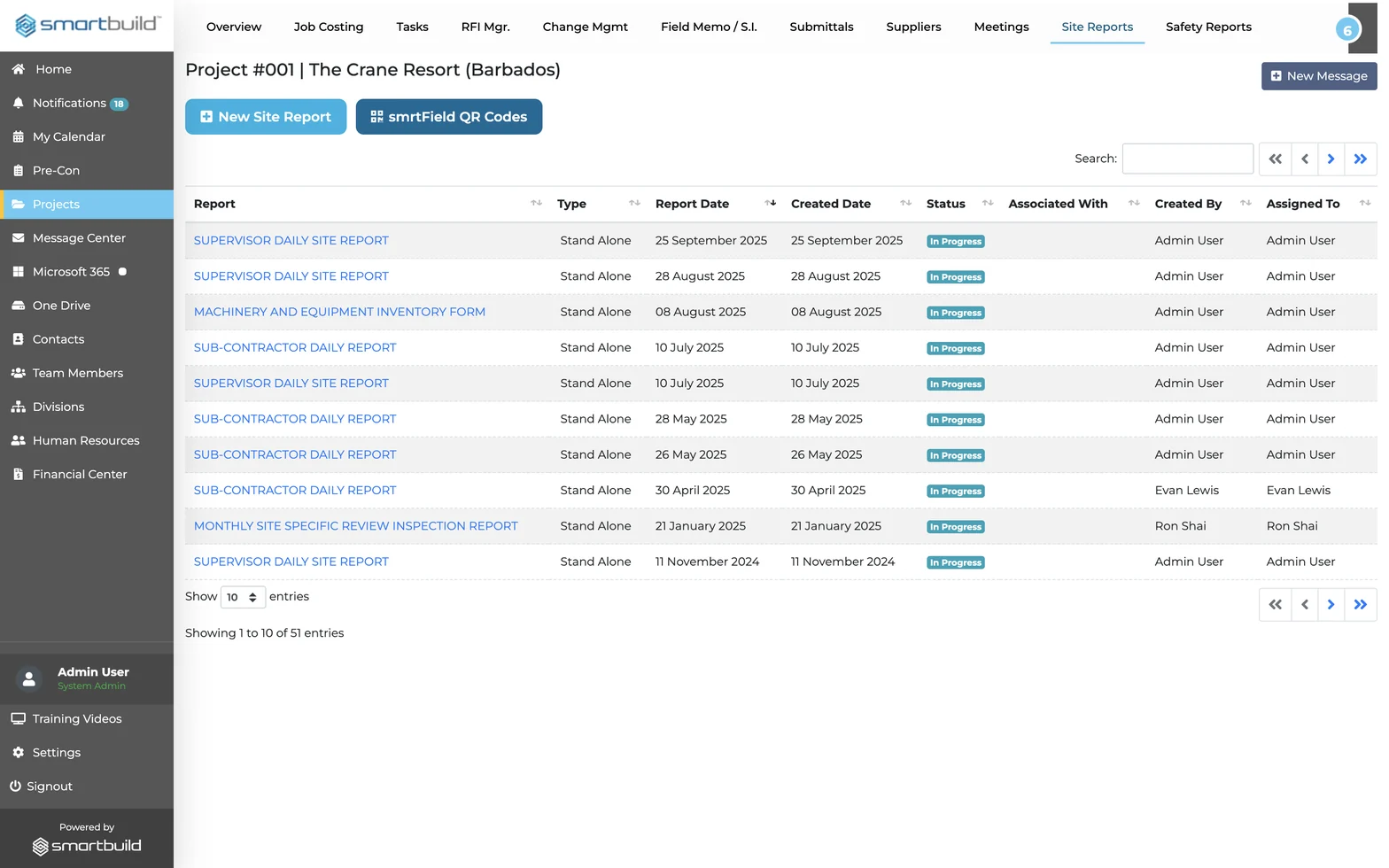Switch to the Job Costing tab
This screenshot has height=868, width=1389.
click(x=329, y=27)
